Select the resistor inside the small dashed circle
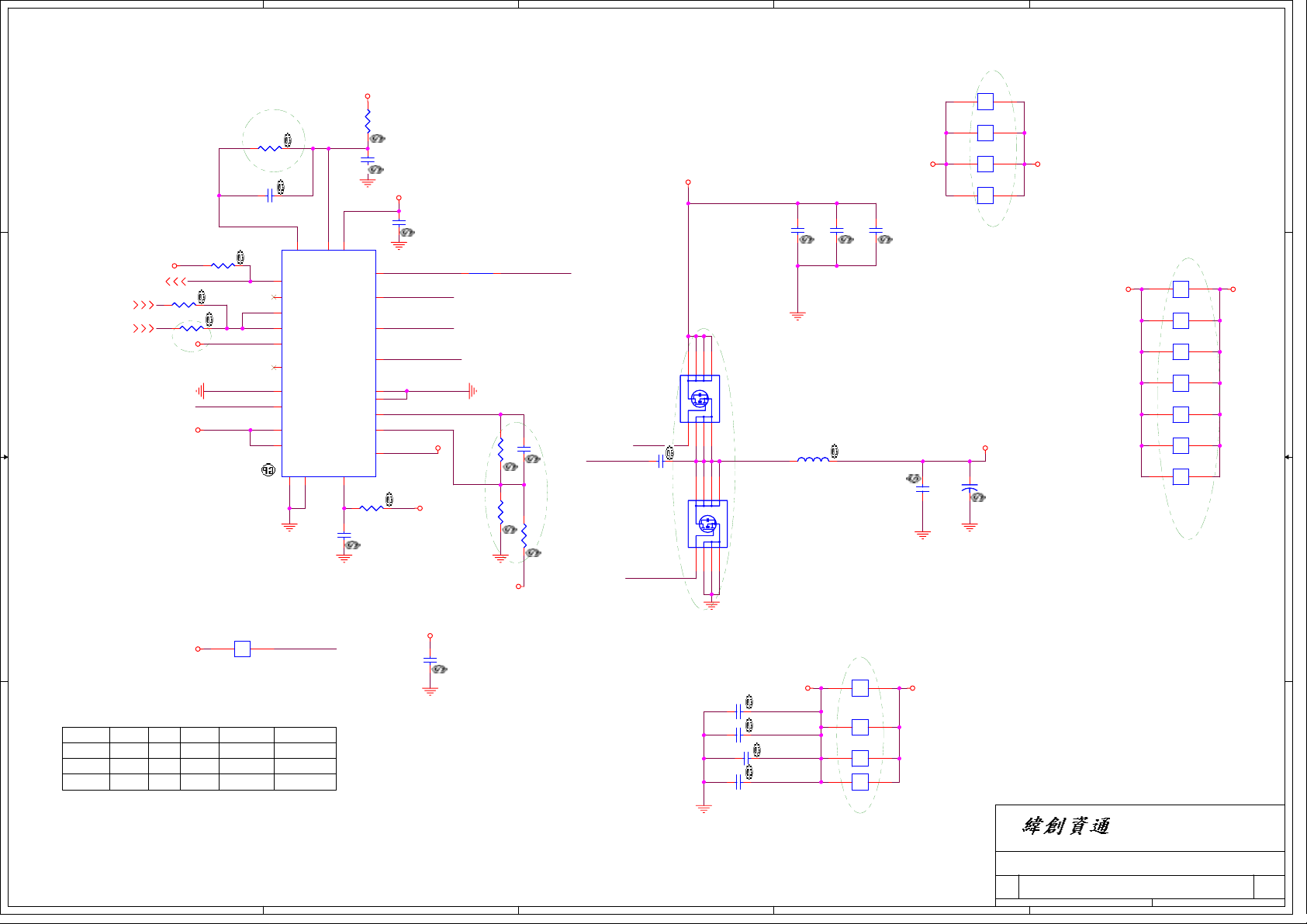The width and height of the screenshot is (1307, 924). (192, 328)
